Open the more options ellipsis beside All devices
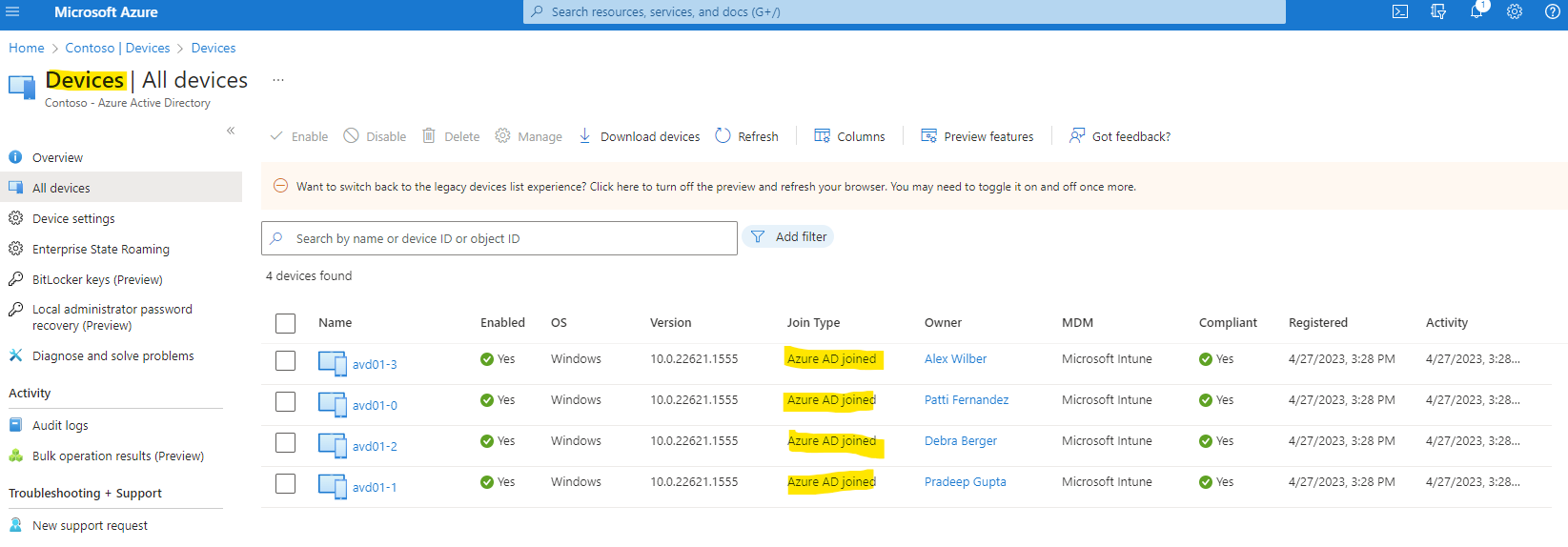Image resolution: width=1568 pixels, height=547 pixels. (278, 80)
